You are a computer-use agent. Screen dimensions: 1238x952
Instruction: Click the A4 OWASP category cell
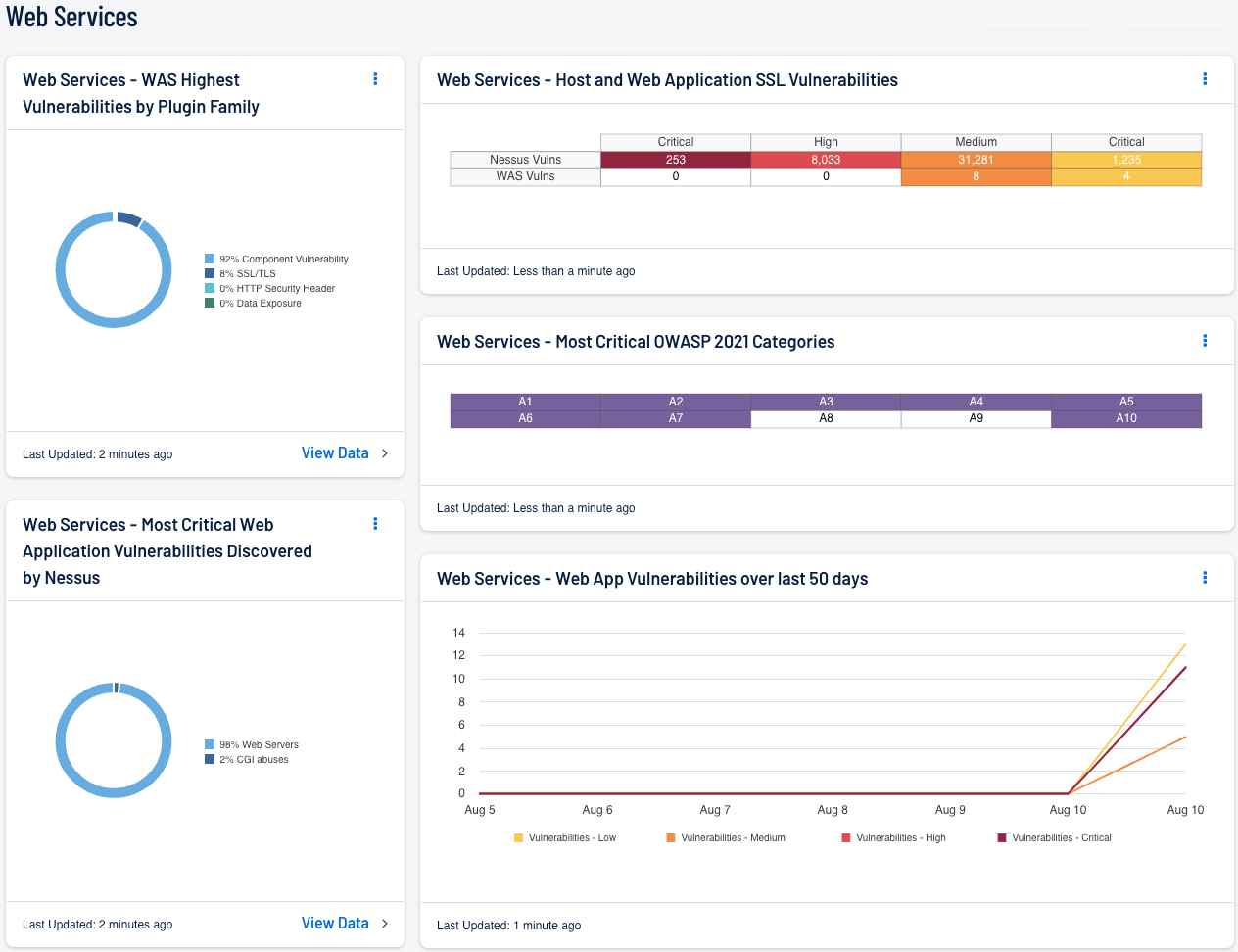(976, 402)
